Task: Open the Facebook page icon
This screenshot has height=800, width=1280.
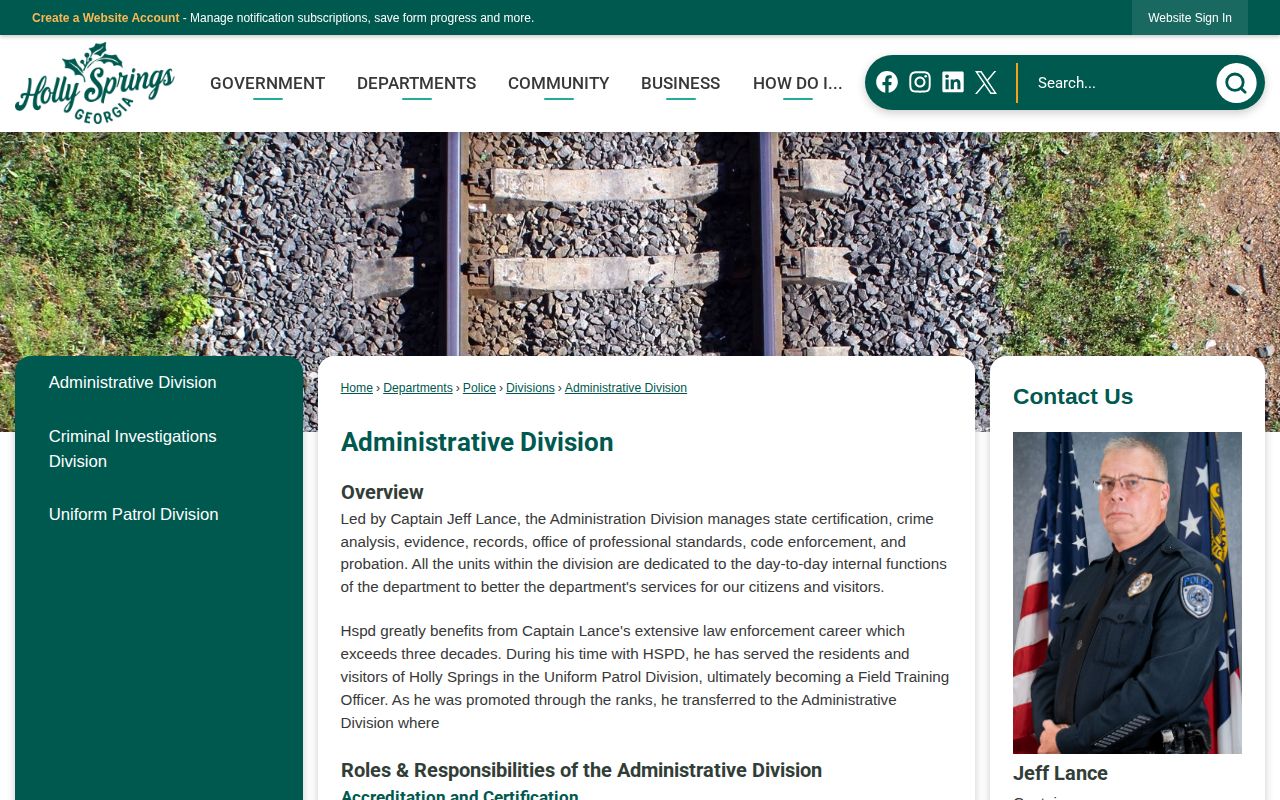Action: click(x=887, y=82)
